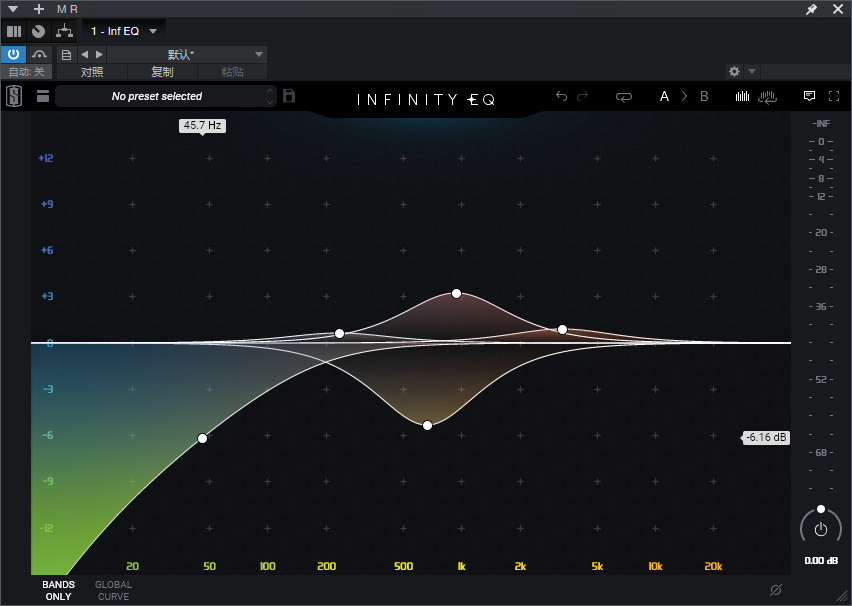852x606 pixels.
Task: Open the 默认 preset dropdown
Action: coord(187,54)
